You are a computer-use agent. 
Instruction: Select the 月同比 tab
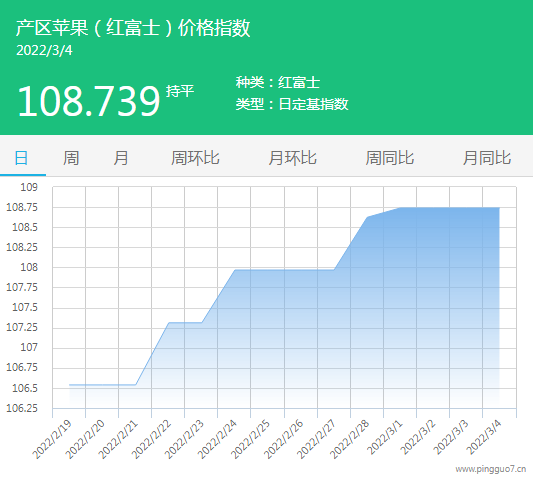point(487,158)
